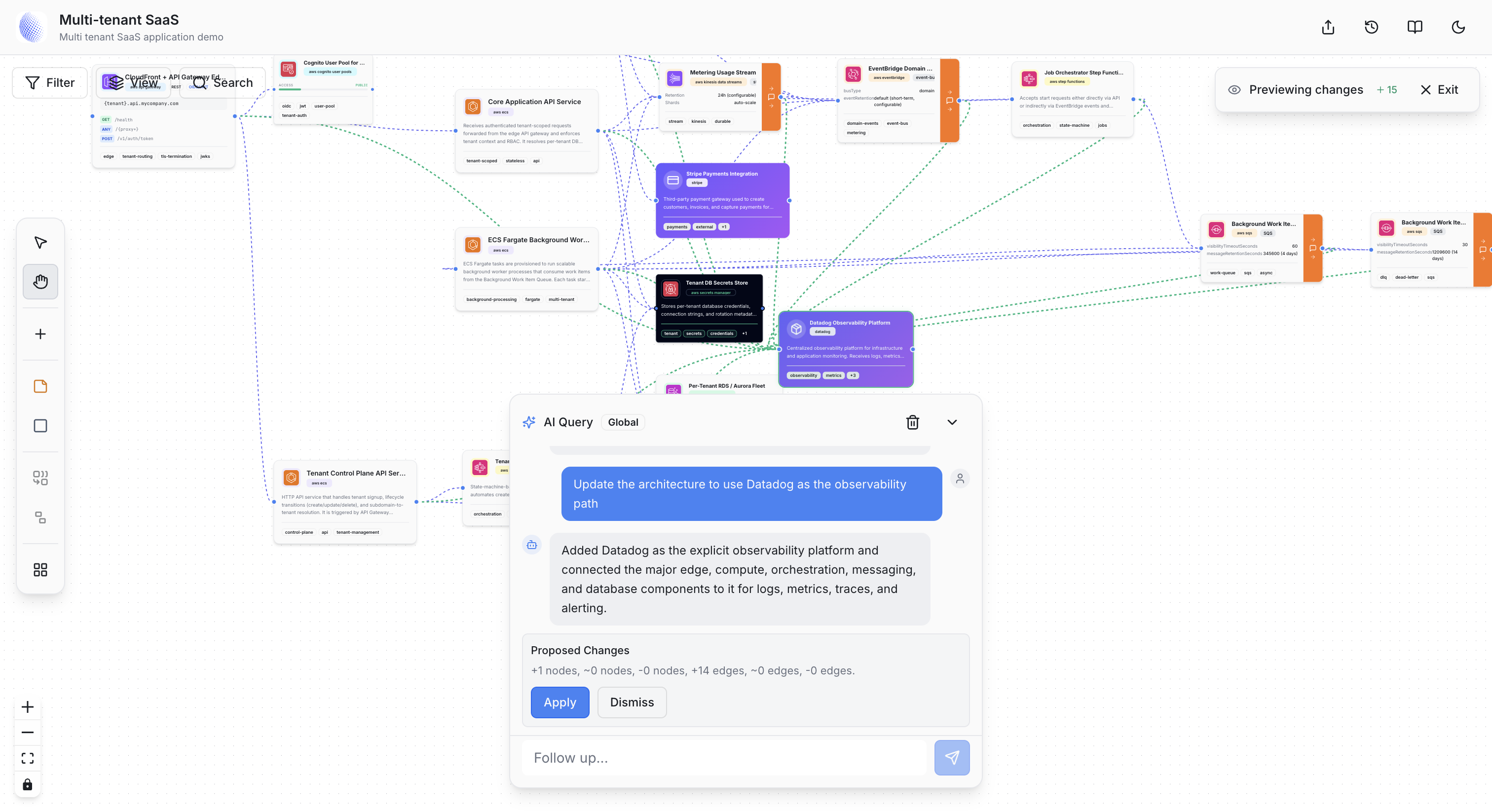Open the four-square grid icon

click(x=40, y=570)
